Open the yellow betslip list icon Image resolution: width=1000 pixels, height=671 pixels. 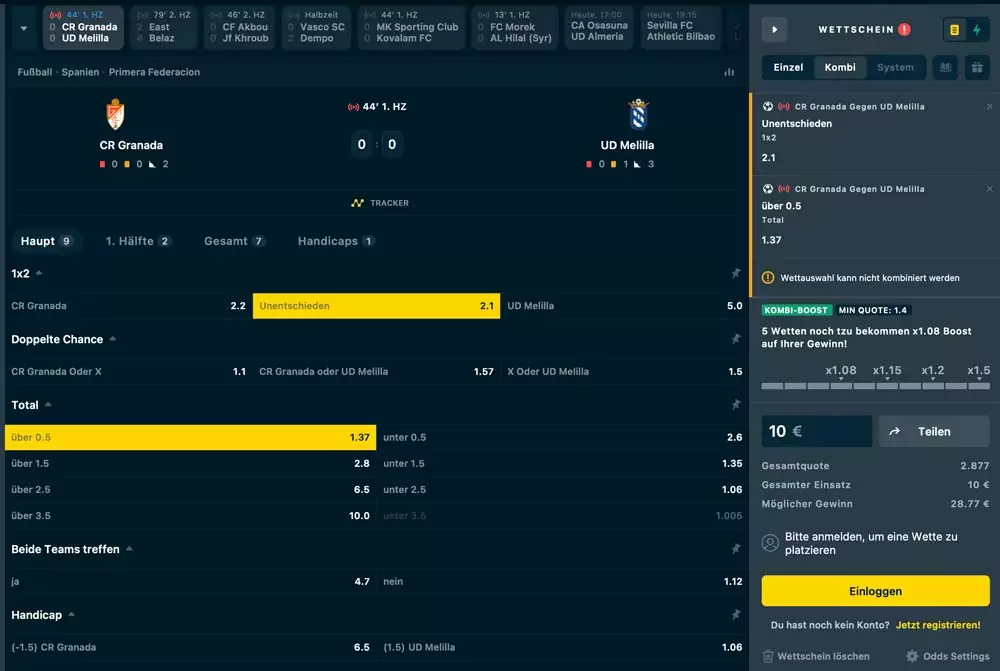(x=954, y=29)
